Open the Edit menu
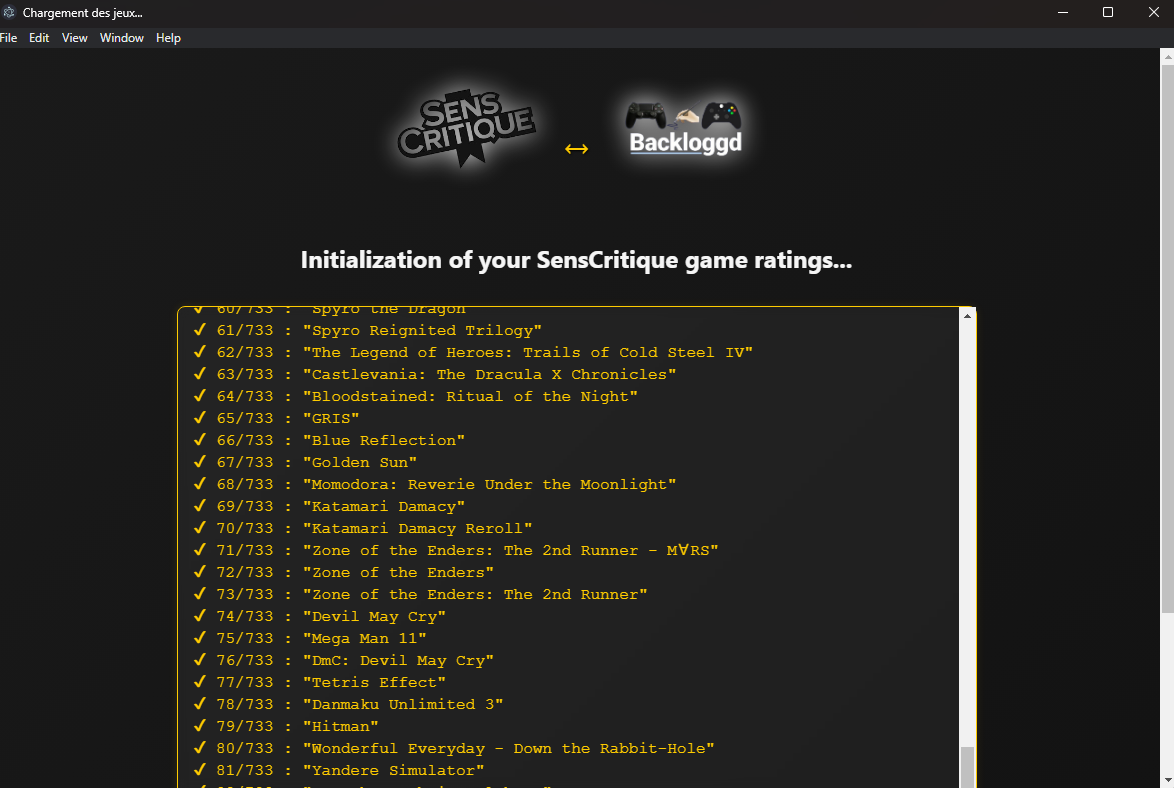 click(x=39, y=37)
